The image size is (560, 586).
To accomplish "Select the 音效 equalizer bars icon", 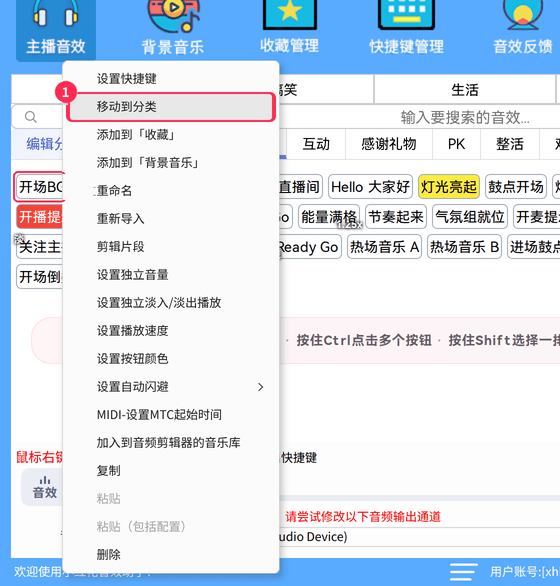I will click(x=45, y=480).
